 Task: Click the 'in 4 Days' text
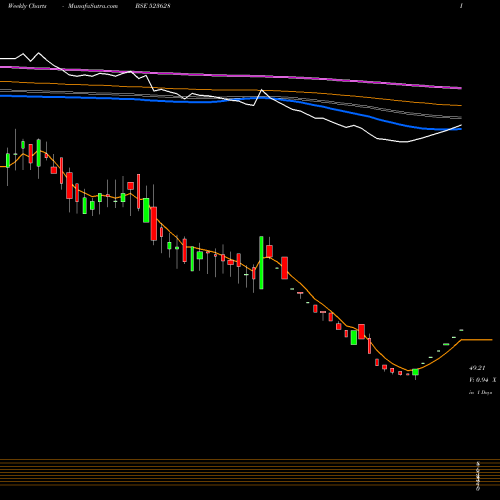[480, 393]
